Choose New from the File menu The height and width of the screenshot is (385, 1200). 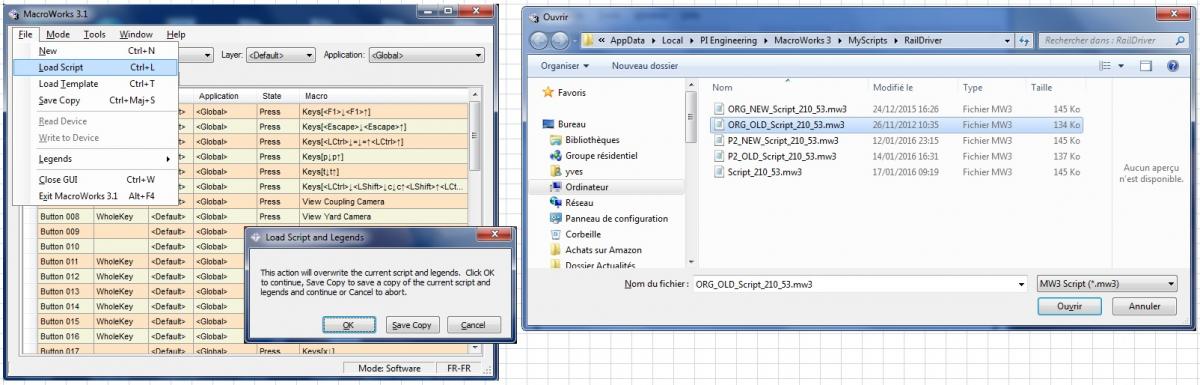(96, 50)
